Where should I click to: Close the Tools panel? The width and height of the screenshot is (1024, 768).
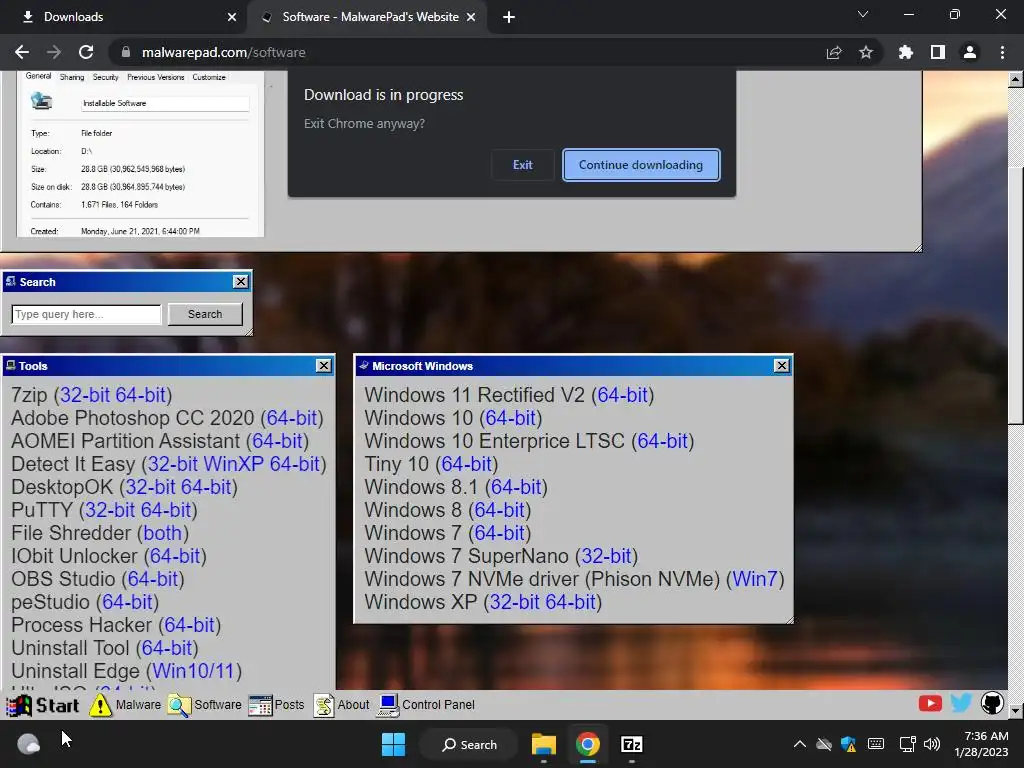click(323, 366)
